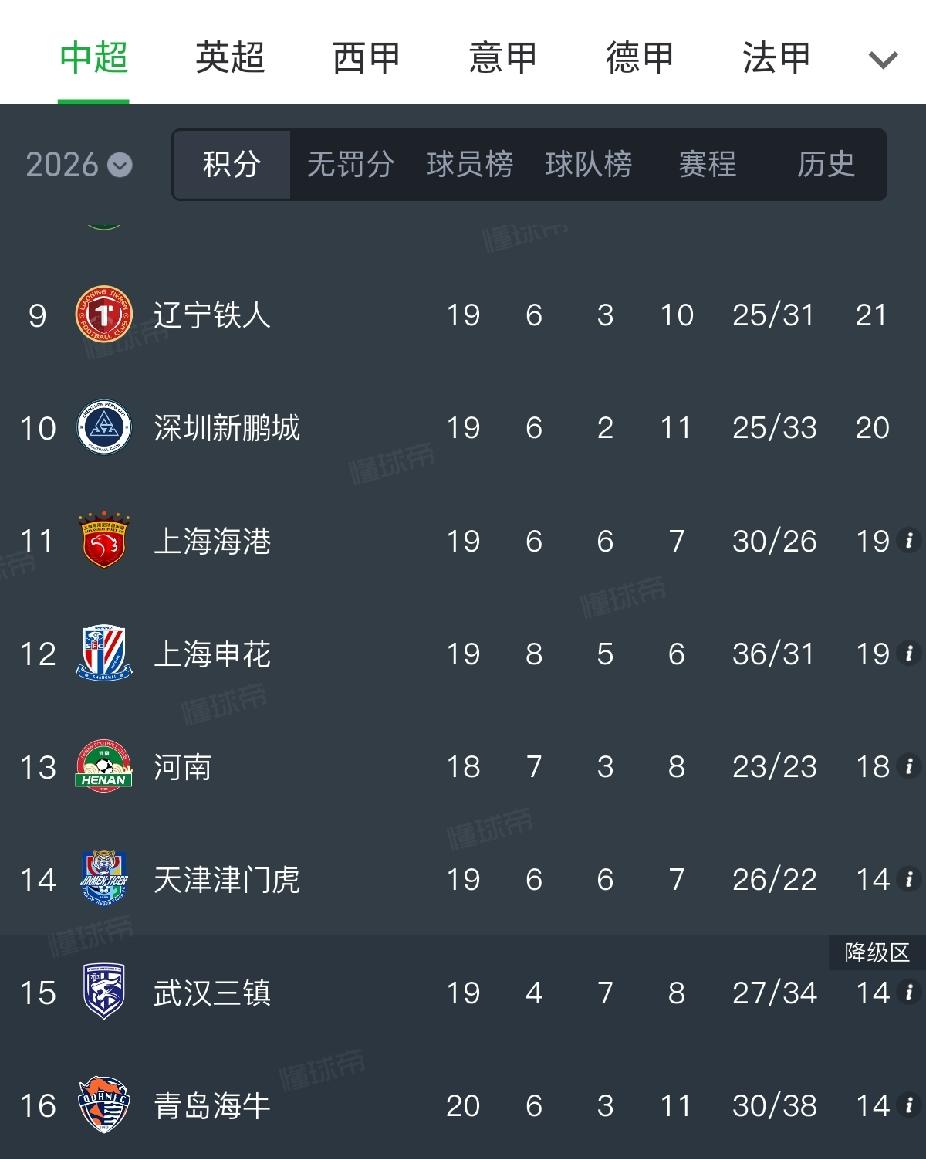Open Liaoning Tieren team logo
Image resolution: width=926 pixels, height=1159 pixels.
(104, 315)
